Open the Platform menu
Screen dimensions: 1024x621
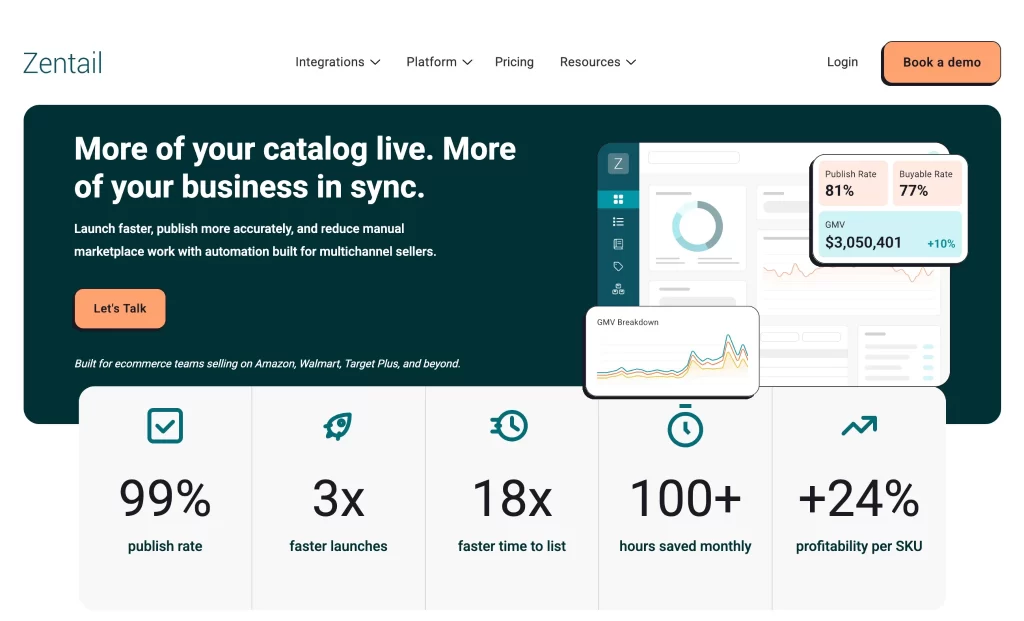click(x=439, y=62)
